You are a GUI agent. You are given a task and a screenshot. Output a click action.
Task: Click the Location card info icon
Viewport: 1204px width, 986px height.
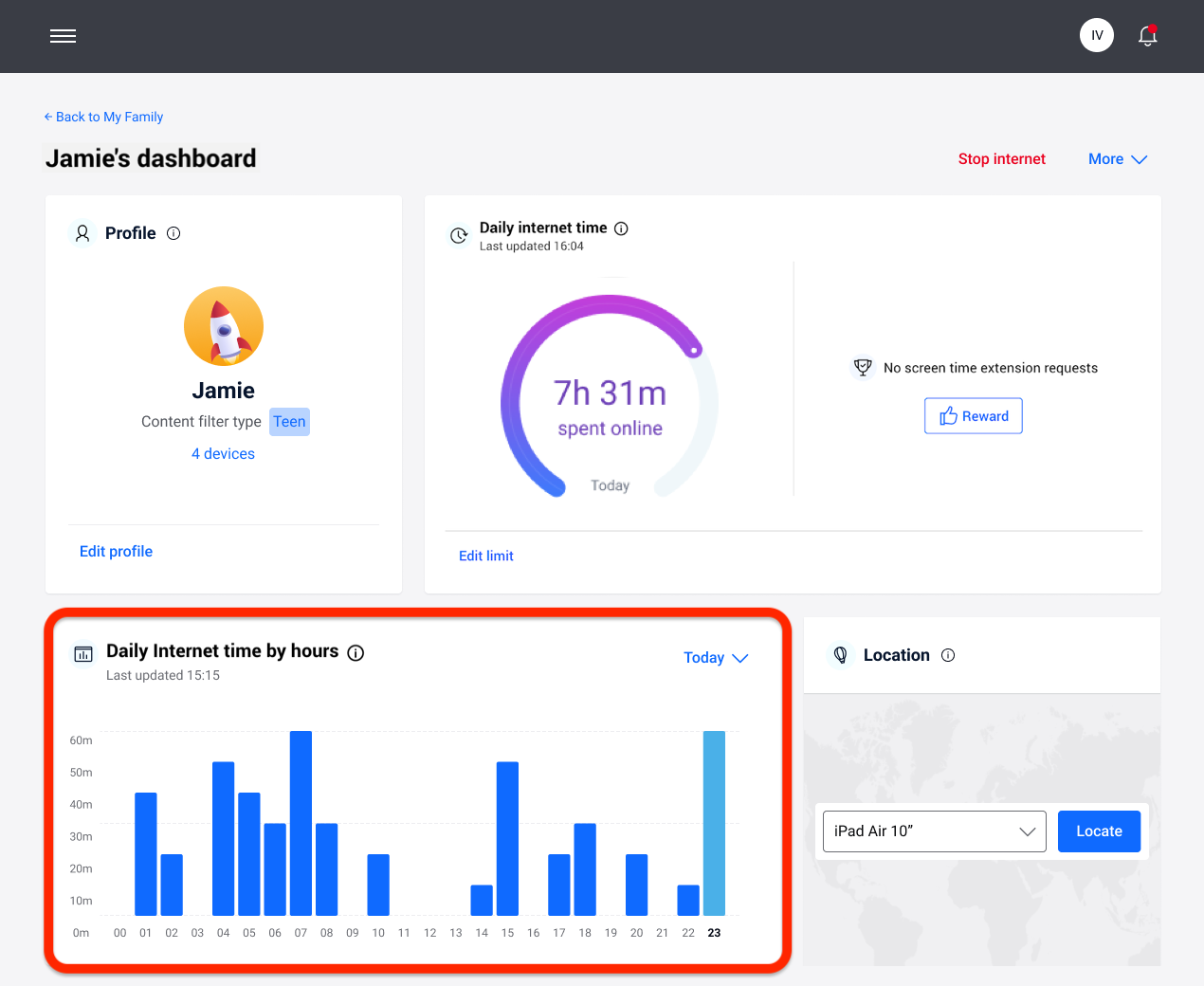tap(948, 654)
